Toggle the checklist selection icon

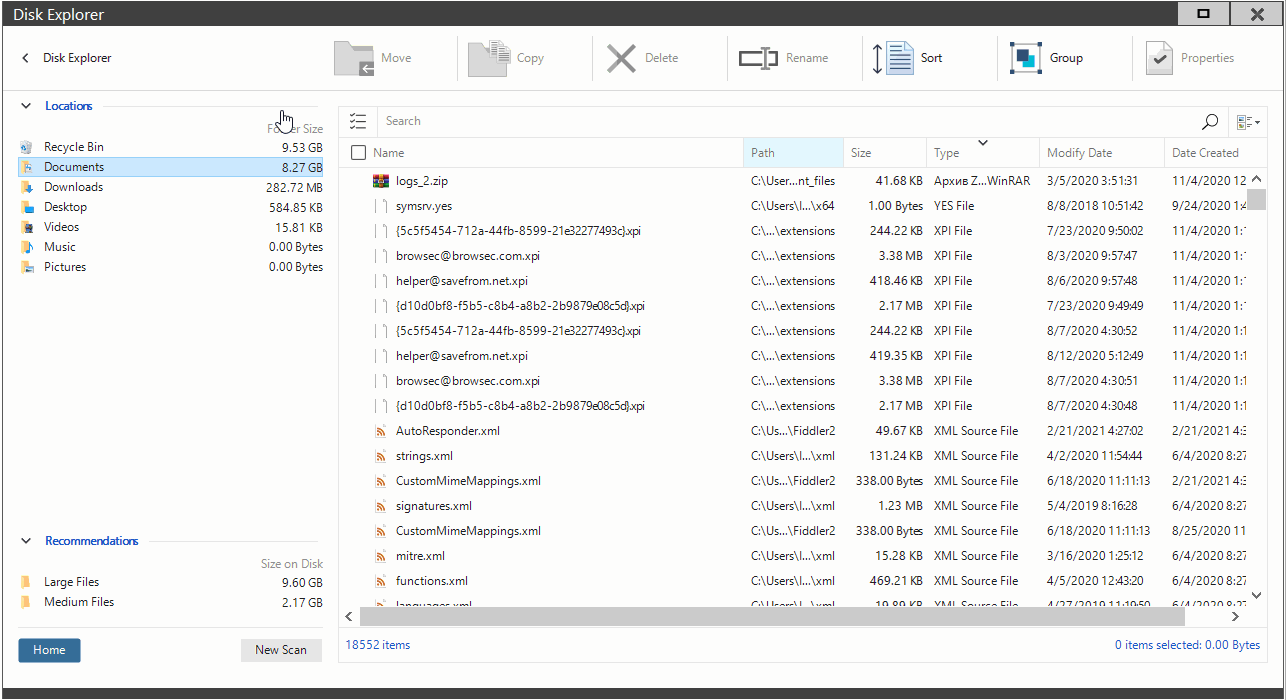[x=358, y=121]
